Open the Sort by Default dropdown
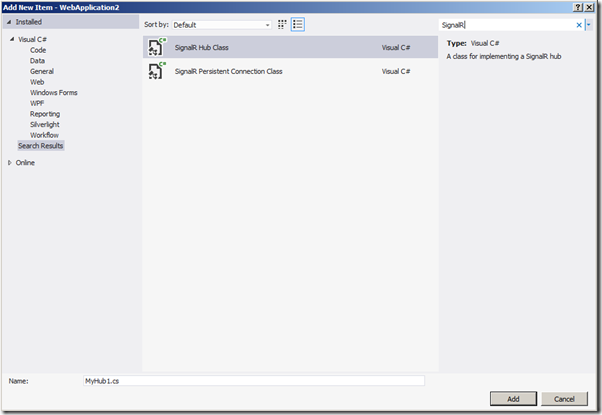Viewport: 602px width, 415px height. (x=222, y=25)
